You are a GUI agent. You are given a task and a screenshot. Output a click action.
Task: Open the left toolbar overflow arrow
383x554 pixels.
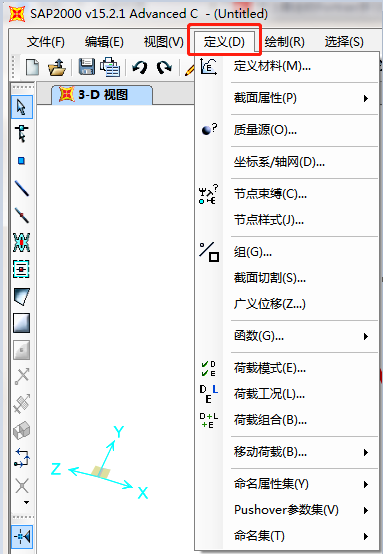[x=26, y=502]
